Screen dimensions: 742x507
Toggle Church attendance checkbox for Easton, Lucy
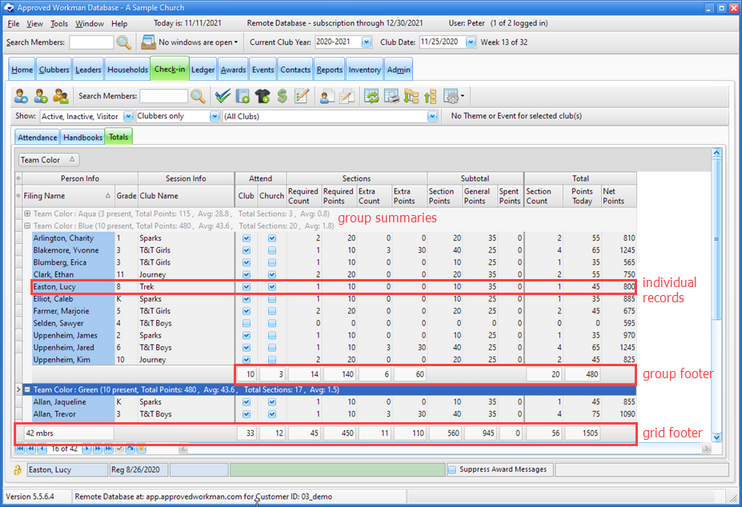pyautogui.click(x=272, y=287)
